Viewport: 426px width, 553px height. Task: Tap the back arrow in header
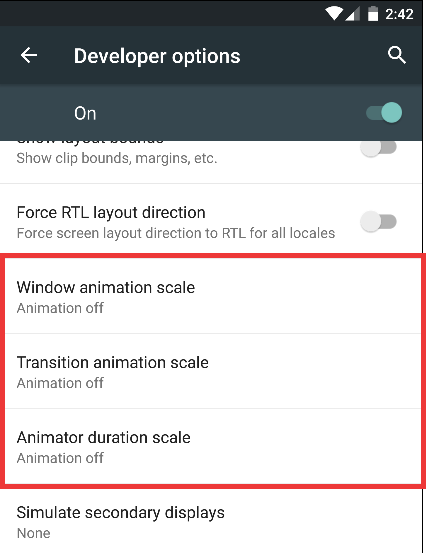29,55
